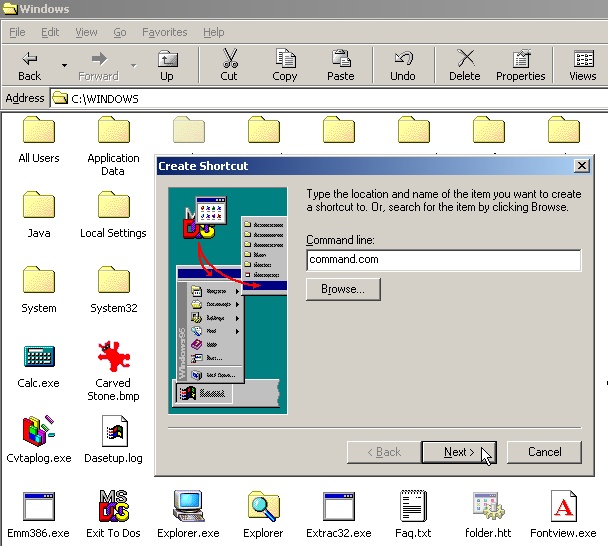Open the Back history dropdown arrow
This screenshot has height=546, width=608.
click(x=64, y=65)
